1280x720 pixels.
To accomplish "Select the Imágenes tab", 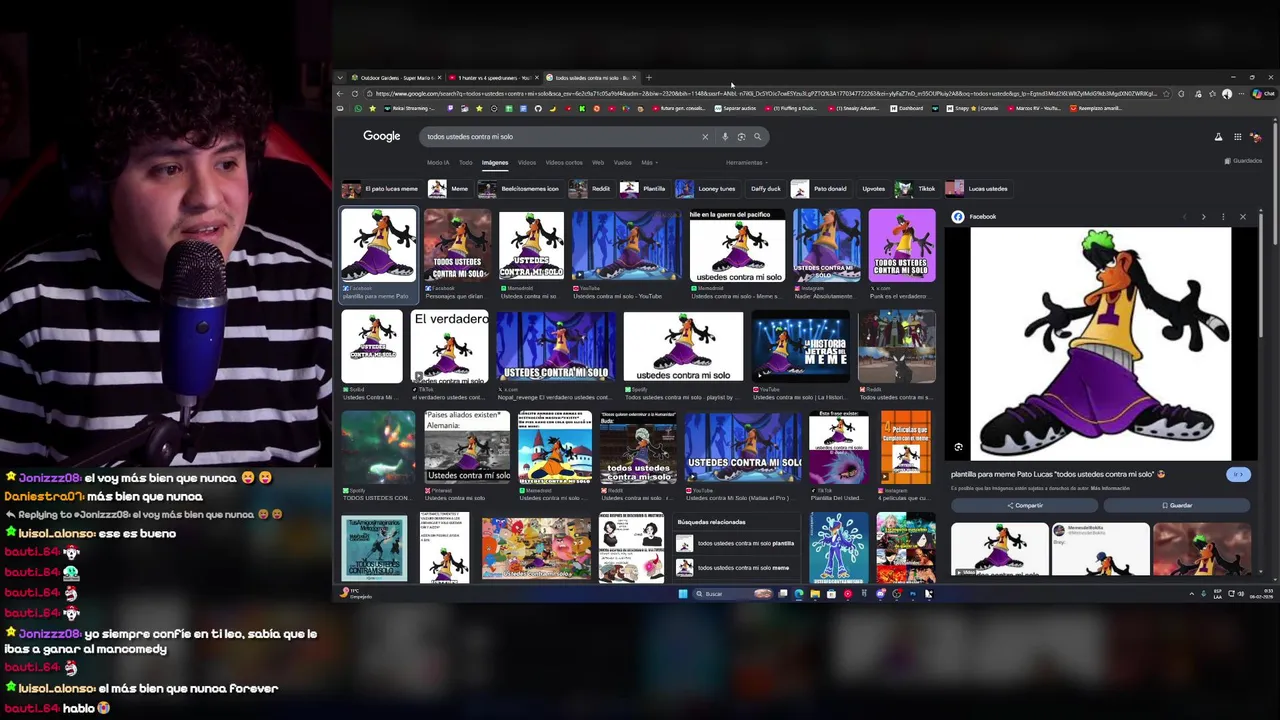I will [x=495, y=162].
